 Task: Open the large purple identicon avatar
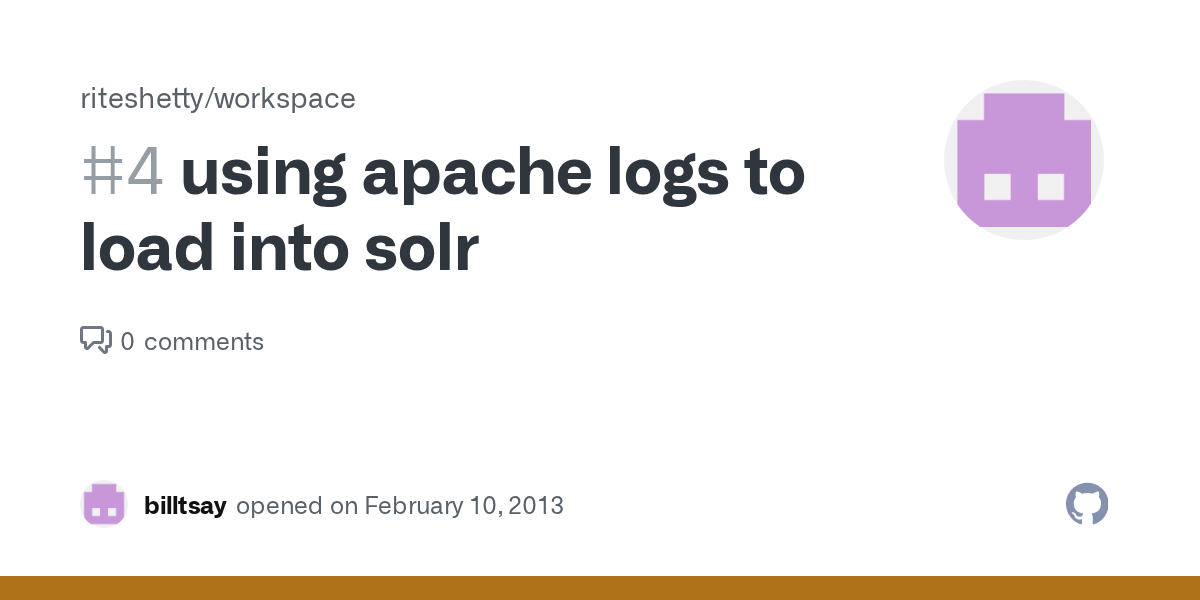[x=1024, y=160]
